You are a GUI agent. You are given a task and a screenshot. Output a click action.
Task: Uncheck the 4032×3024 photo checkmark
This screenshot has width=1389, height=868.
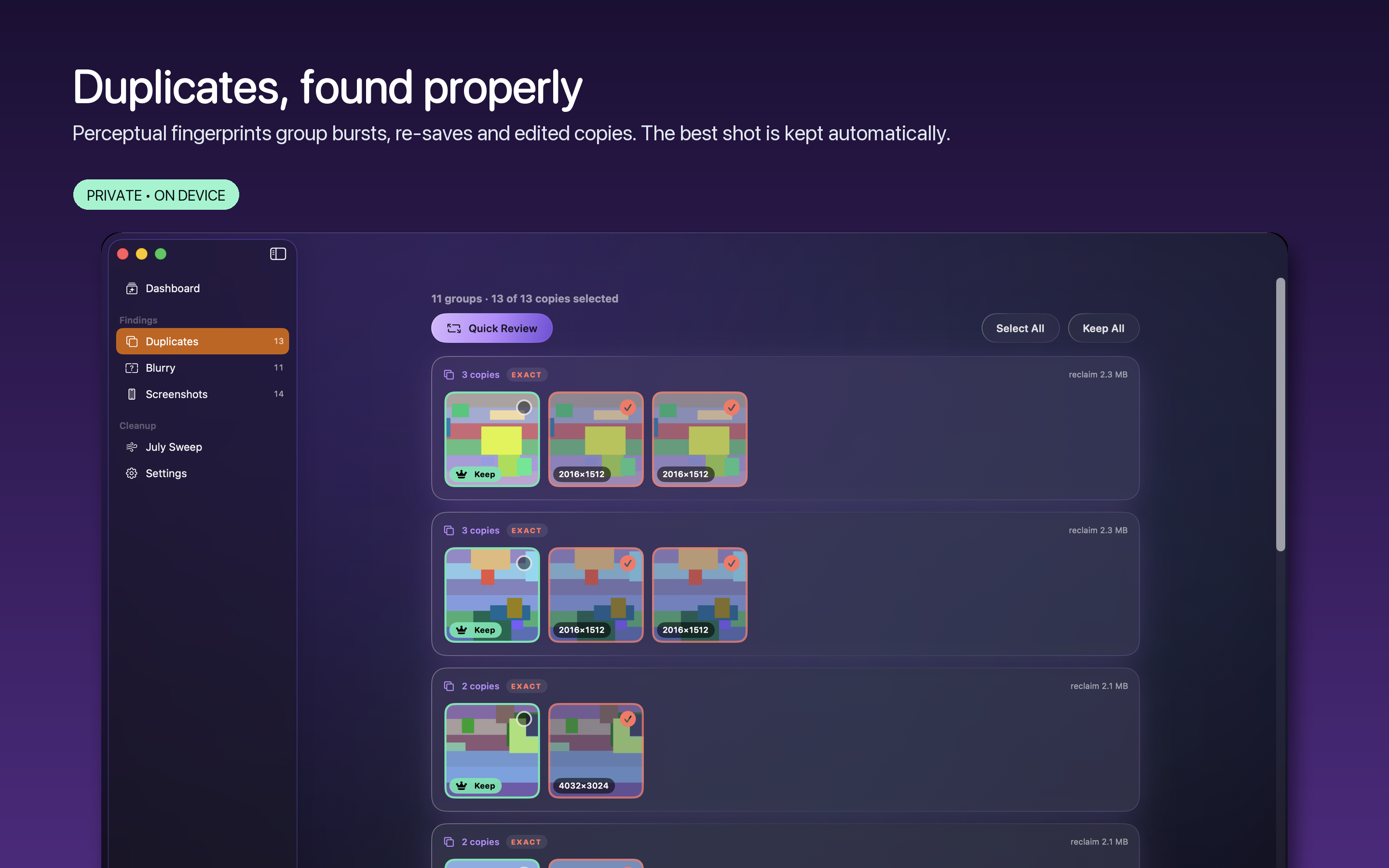627,719
